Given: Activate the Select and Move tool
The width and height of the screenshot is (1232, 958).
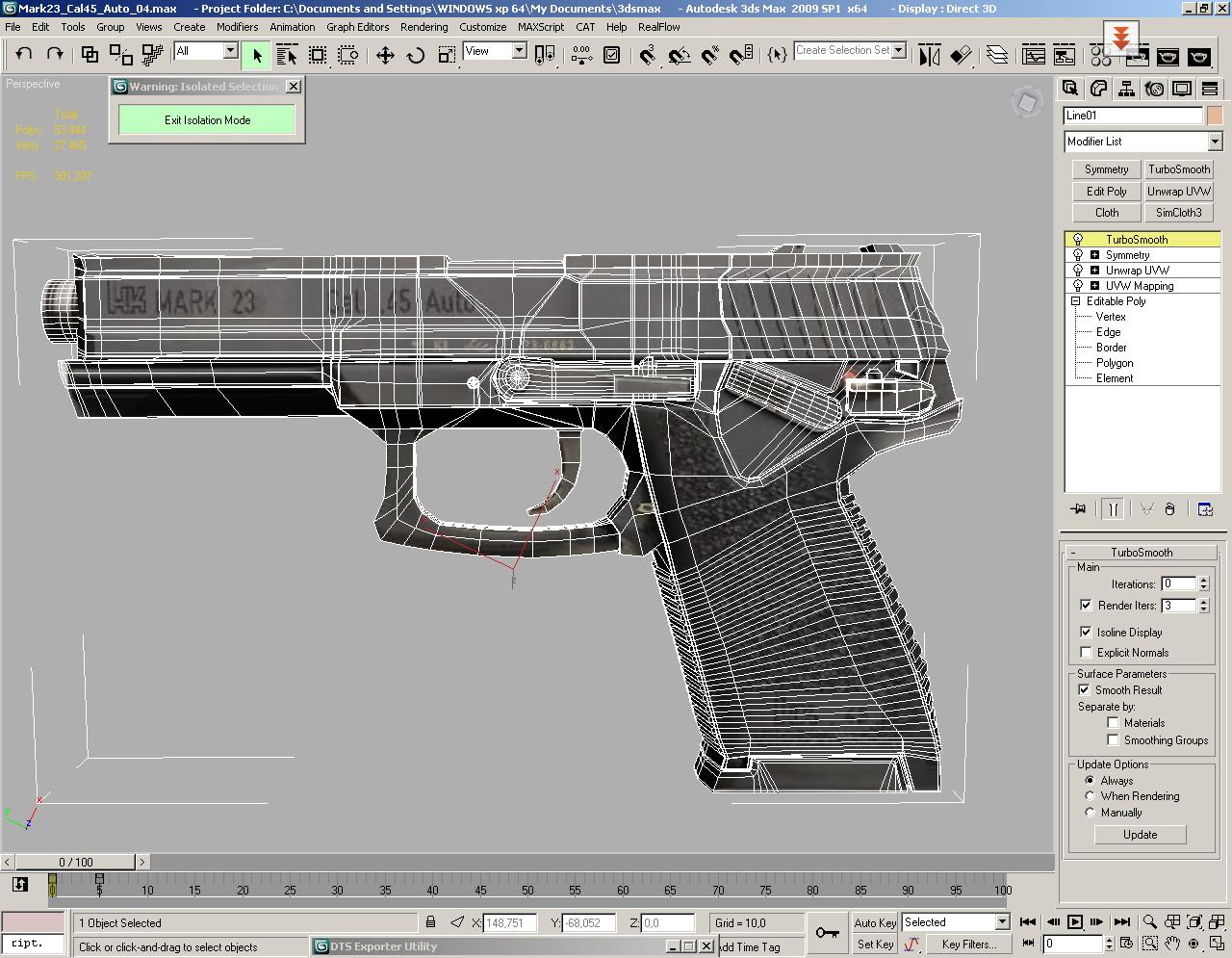Looking at the screenshot, I should pyautogui.click(x=385, y=55).
